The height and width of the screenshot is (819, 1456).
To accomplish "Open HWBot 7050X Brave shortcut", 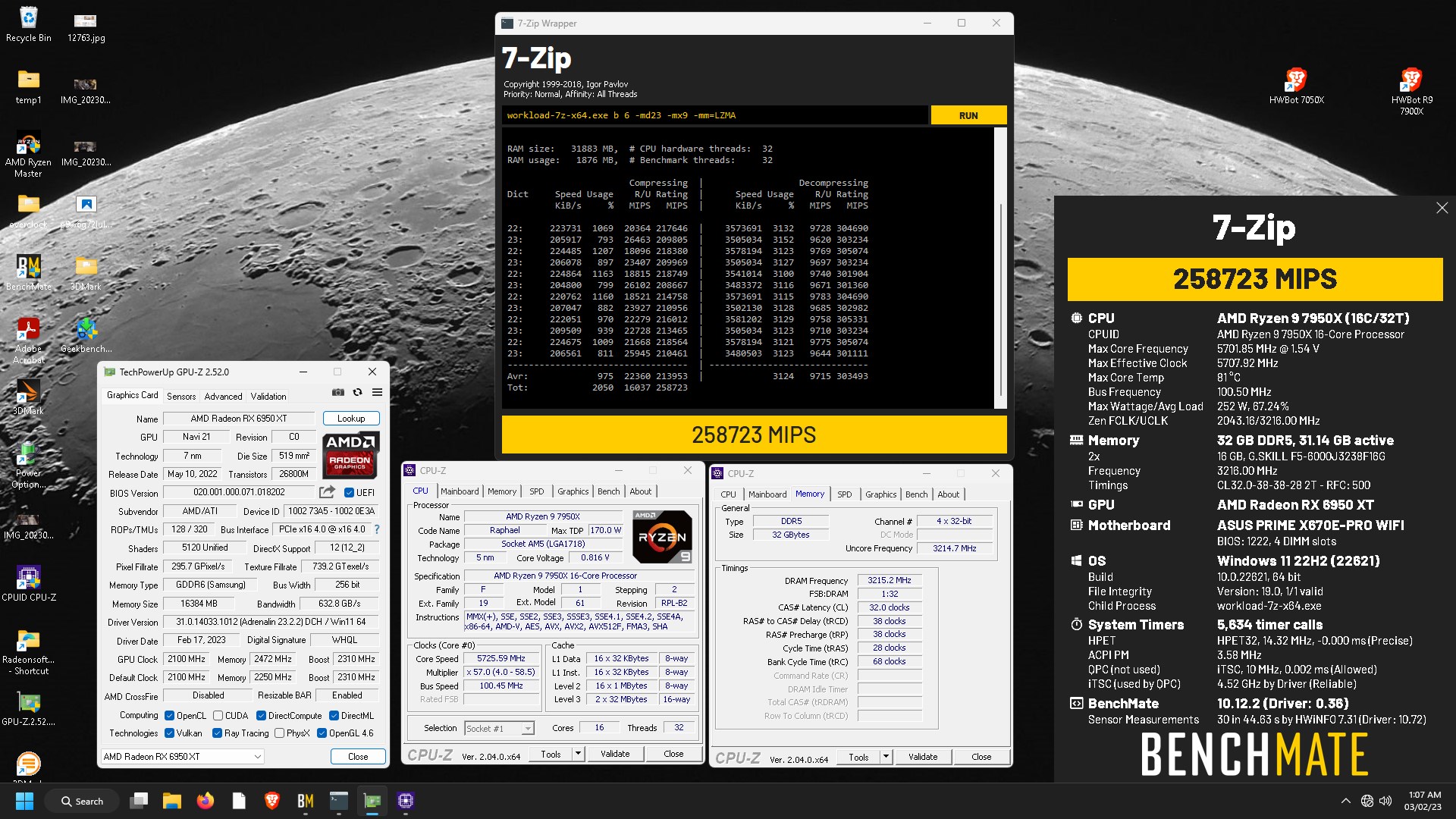I will coord(1296,86).
